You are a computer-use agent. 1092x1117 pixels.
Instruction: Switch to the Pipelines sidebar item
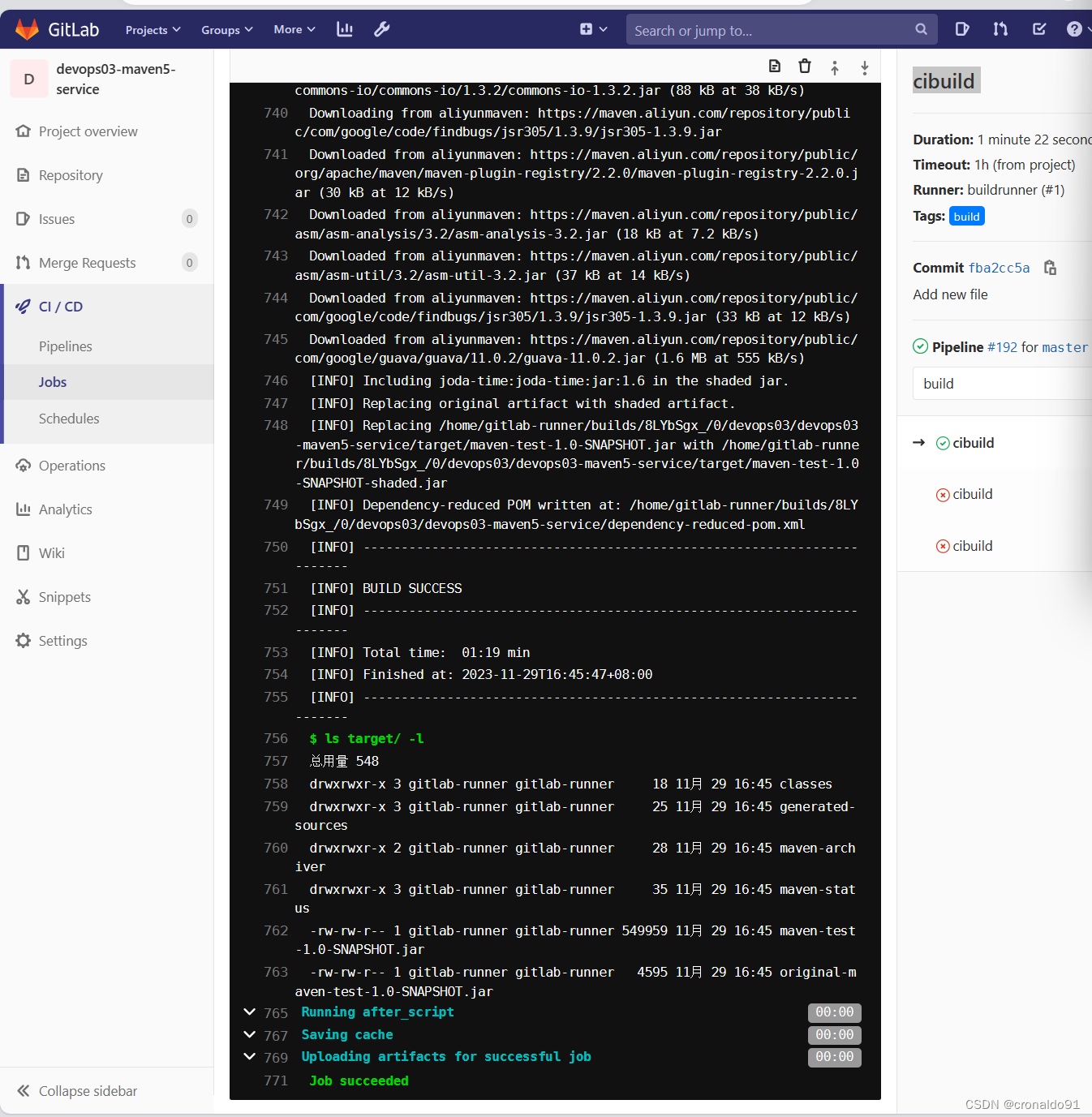click(65, 346)
